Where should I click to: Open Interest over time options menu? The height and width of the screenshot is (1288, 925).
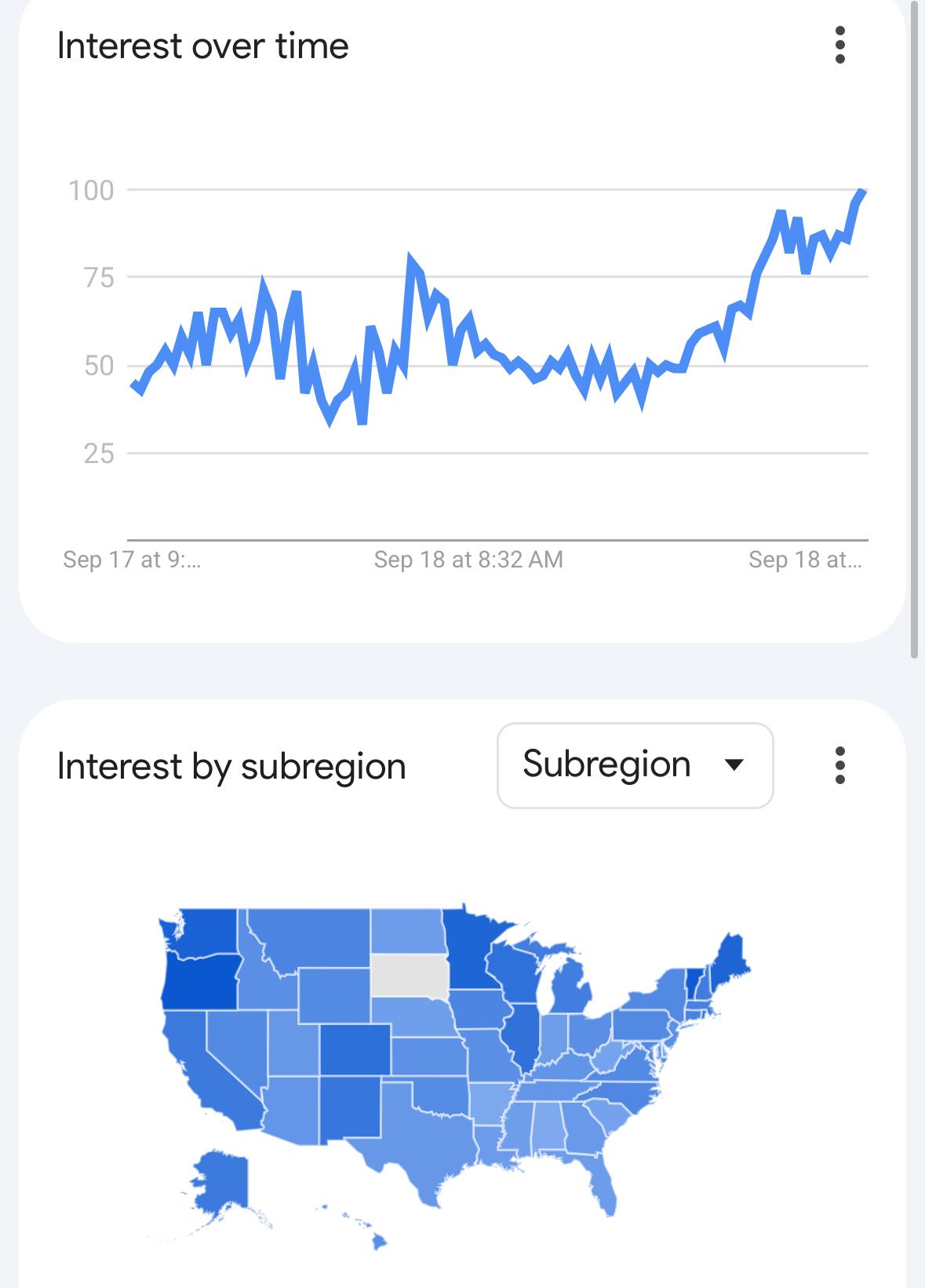point(839,45)
